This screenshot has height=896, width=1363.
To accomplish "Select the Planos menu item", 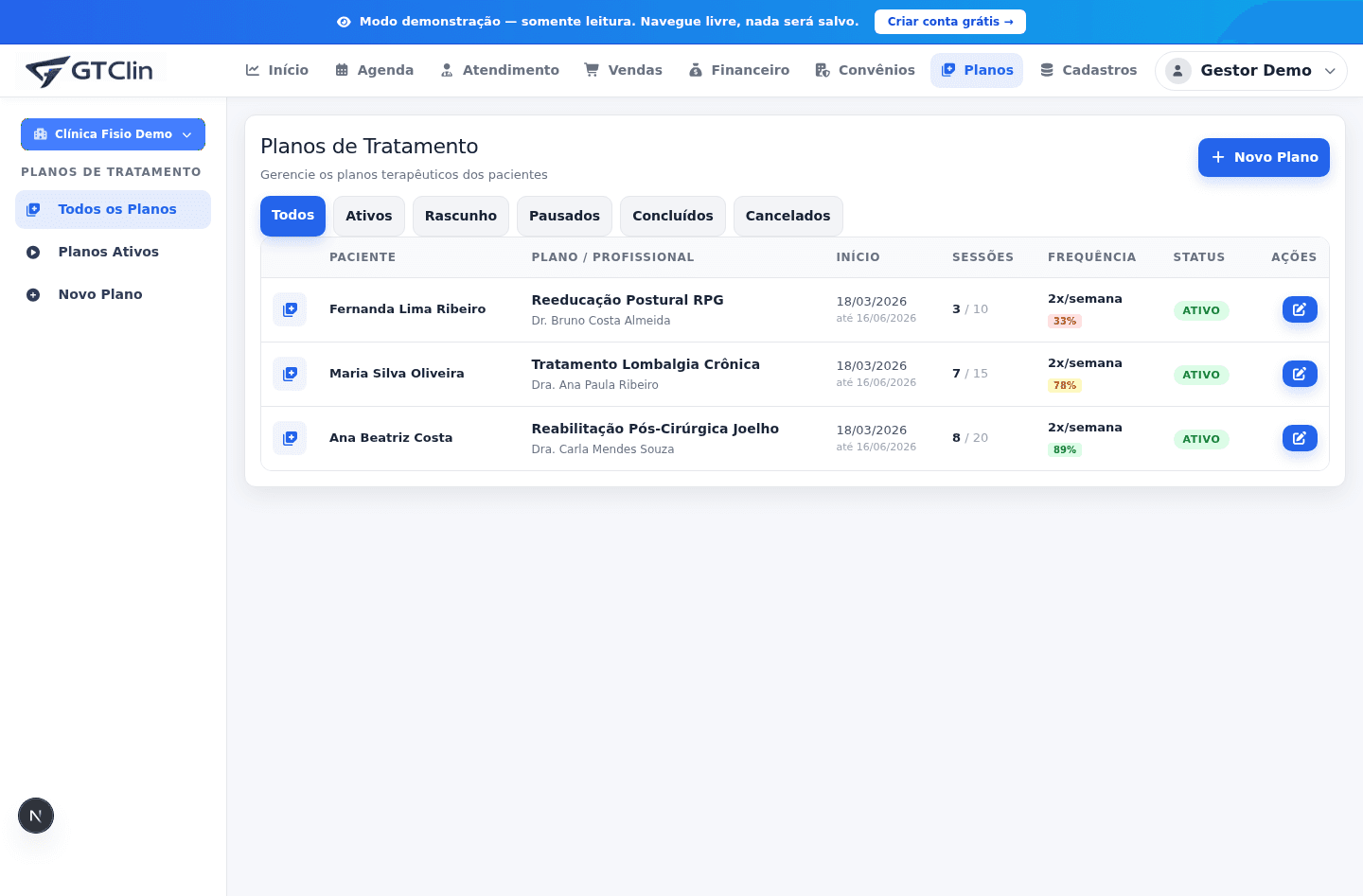I will coord(977,70).
